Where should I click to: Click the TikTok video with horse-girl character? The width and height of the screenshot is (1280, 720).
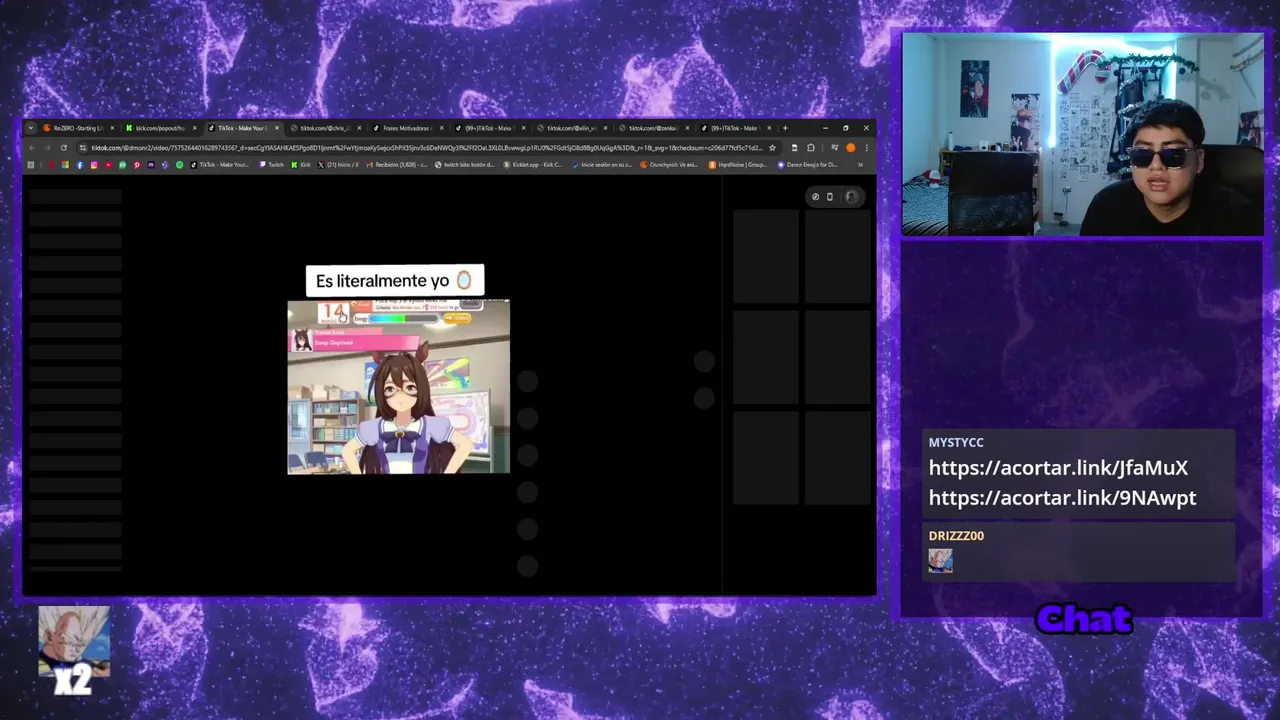click(398, 386)
